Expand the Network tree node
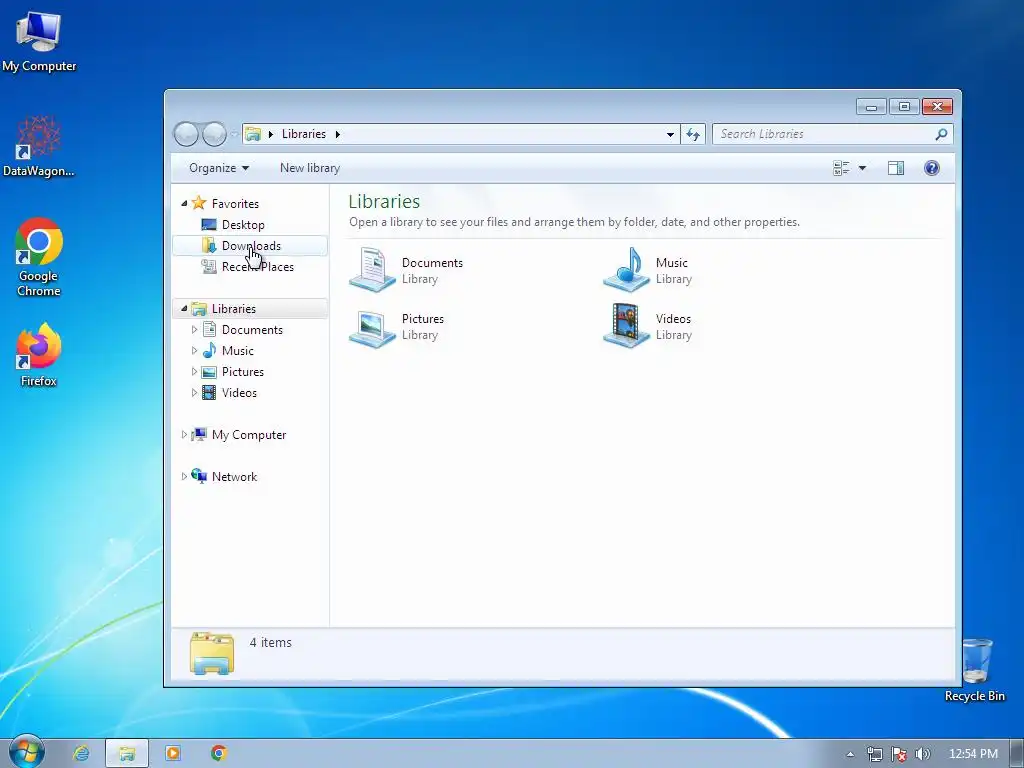This screenshot has height=768, width=1024. pos(184,476)
